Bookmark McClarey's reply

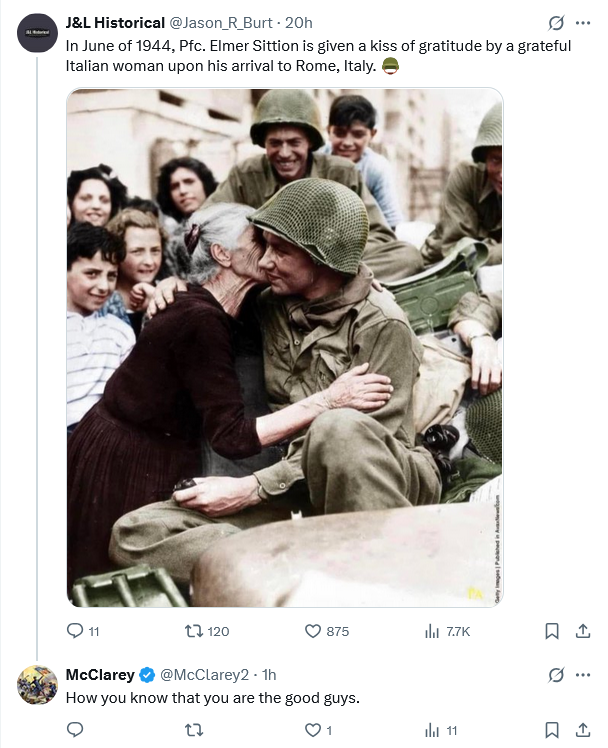(551, 730)
